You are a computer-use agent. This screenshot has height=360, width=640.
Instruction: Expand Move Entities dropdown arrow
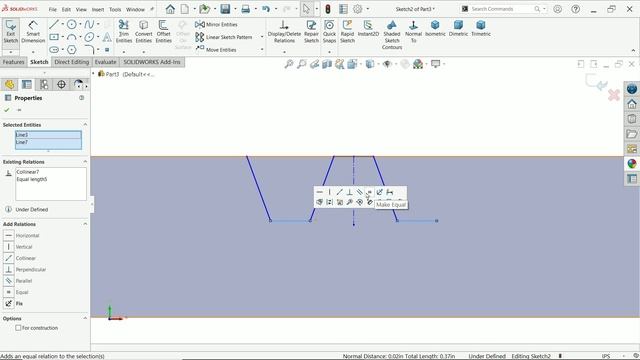click(x=262, y=50)
